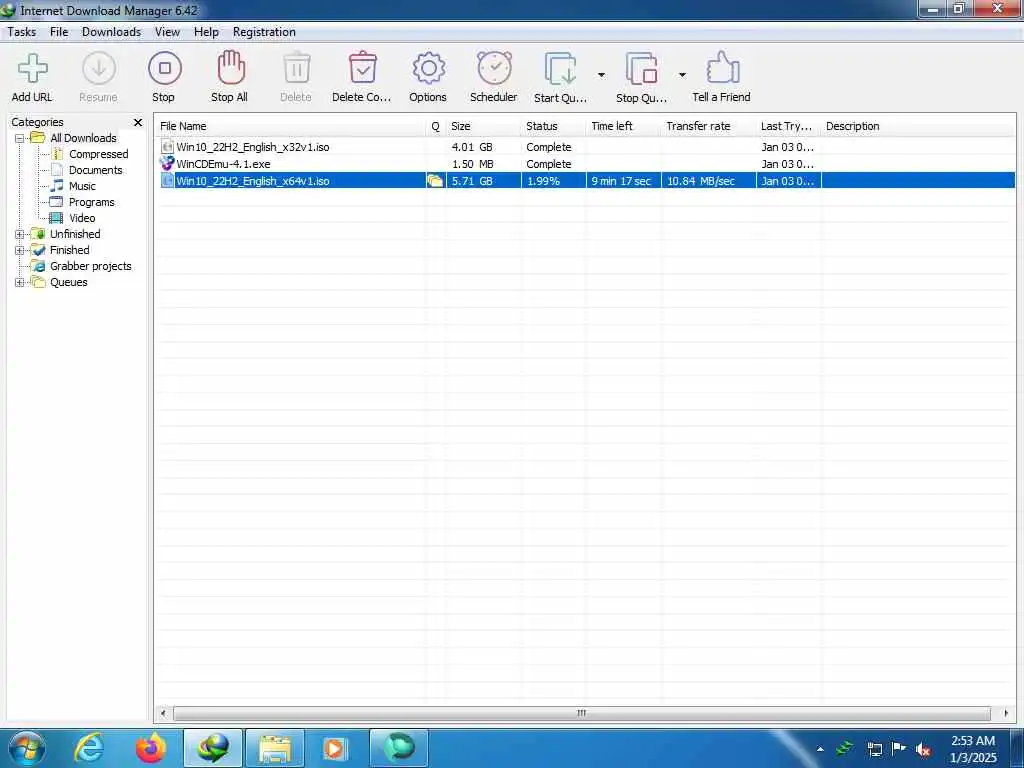
Task: Sort by Transfer rate column header
Action: (x=709, y=126)
